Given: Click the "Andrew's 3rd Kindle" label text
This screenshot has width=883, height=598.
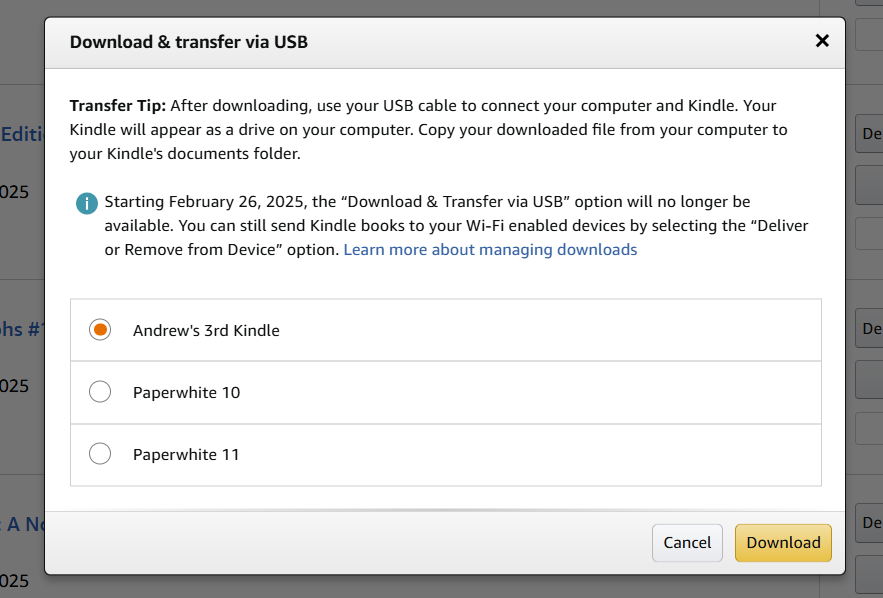Looking at the screenshot, I should coord(206,331).
